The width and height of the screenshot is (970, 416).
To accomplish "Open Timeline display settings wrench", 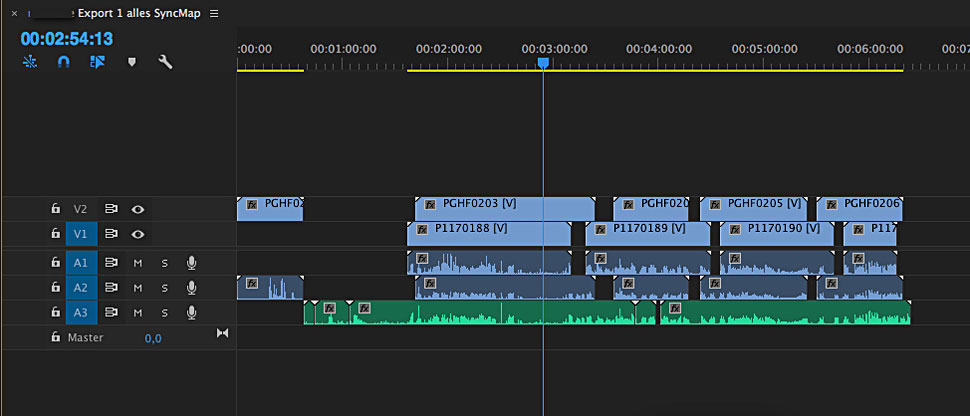I will [165, 61].
